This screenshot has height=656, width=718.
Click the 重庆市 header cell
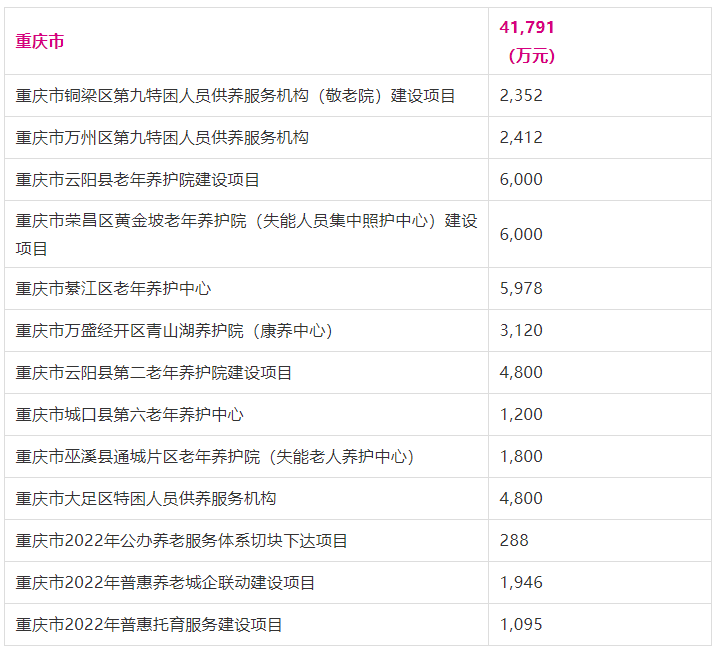tap(40, 42)
